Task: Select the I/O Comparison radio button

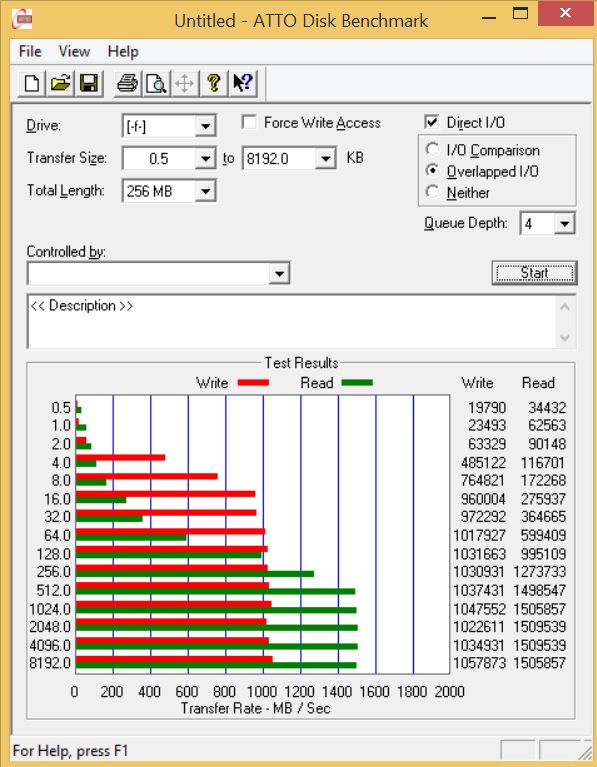Action: (432, 149)
